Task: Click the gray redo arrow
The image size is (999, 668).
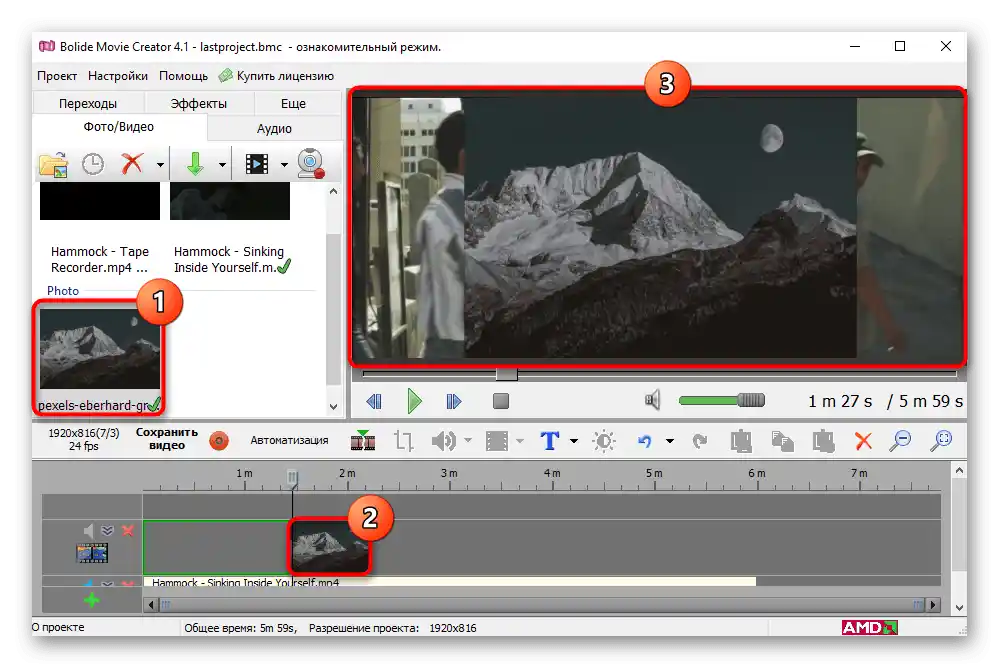Action: [x=700, y=440]
